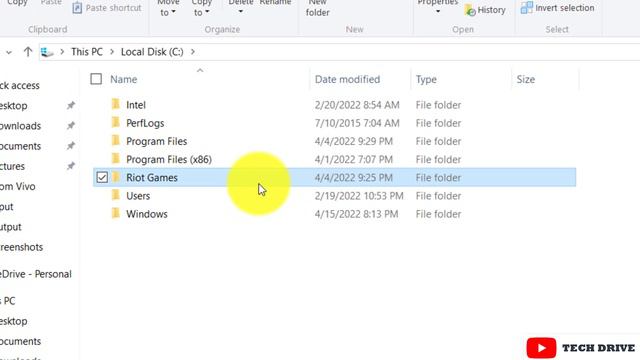Click the pin icon beside Pictures
Screen dimensions: 640x360
pyautogui.click(x=71, y=166)
